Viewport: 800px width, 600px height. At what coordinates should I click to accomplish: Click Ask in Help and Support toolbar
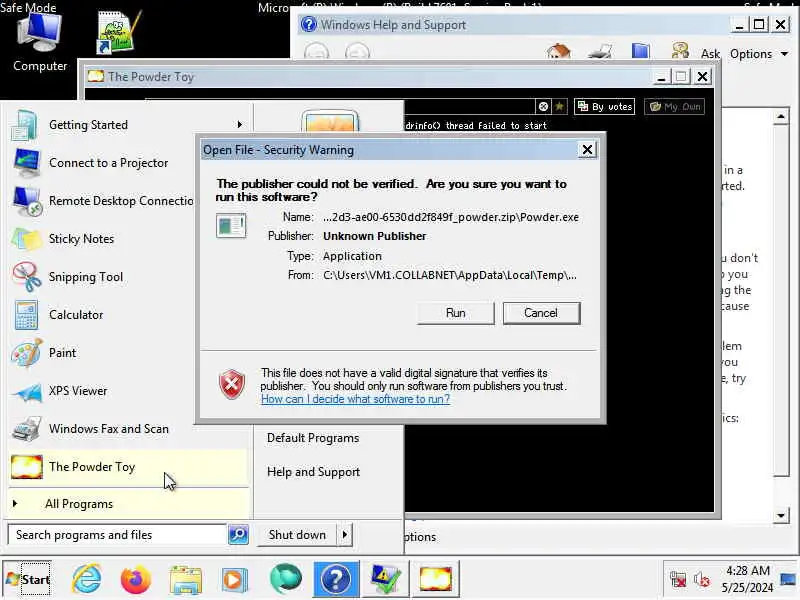pos(710,54)
